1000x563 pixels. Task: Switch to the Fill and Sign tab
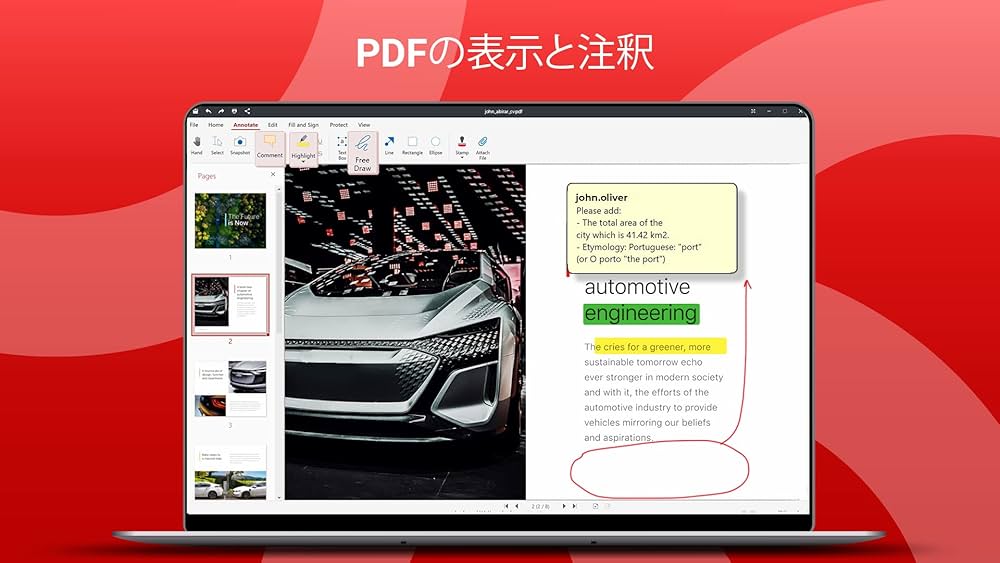click(303, 125)
